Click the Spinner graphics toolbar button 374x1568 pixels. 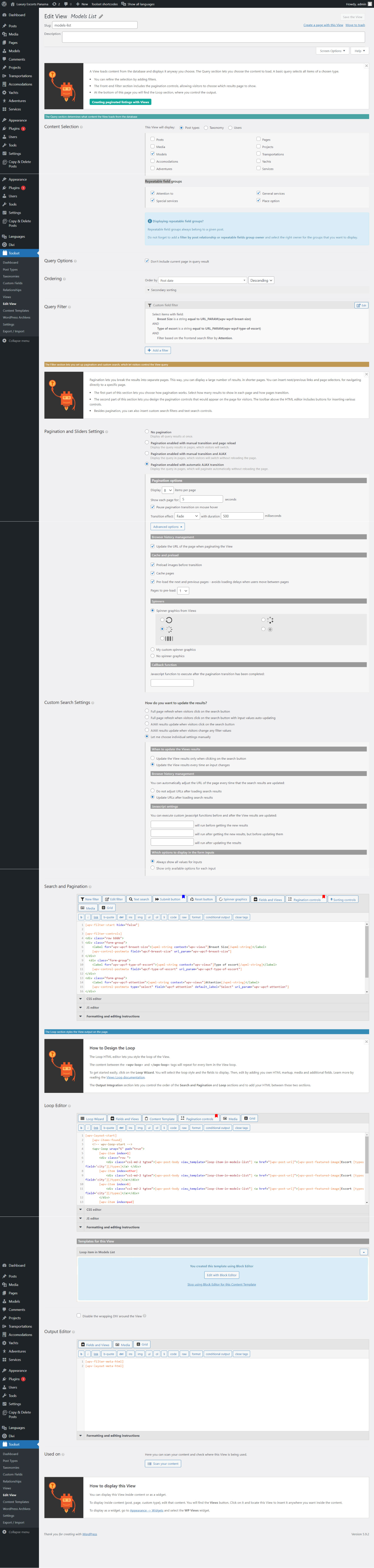(233, 899)
